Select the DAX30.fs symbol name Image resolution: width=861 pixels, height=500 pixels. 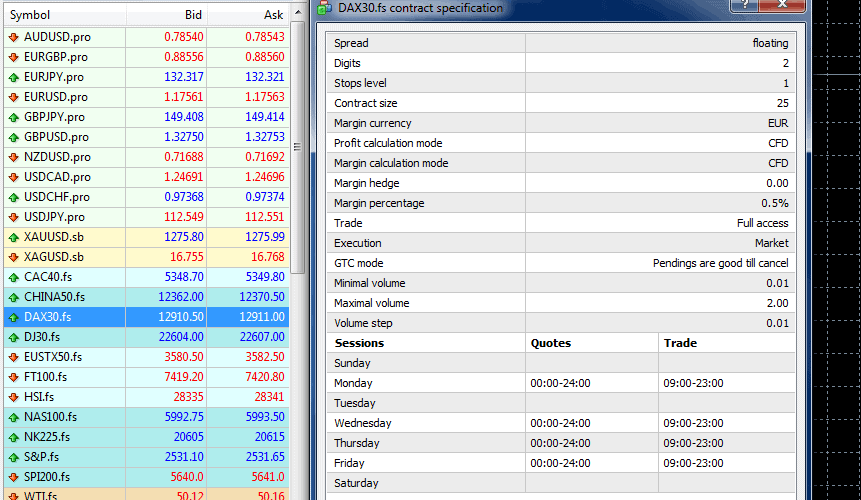(47, 317)
